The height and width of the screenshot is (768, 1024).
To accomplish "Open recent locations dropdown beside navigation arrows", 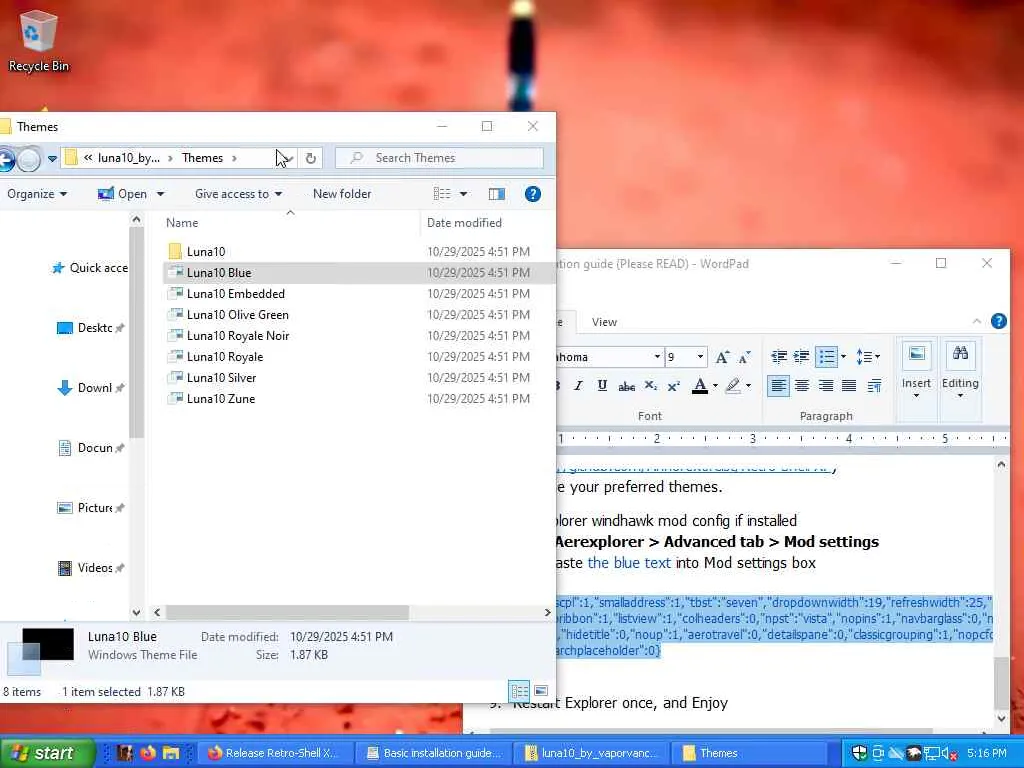I will point(52,159).
